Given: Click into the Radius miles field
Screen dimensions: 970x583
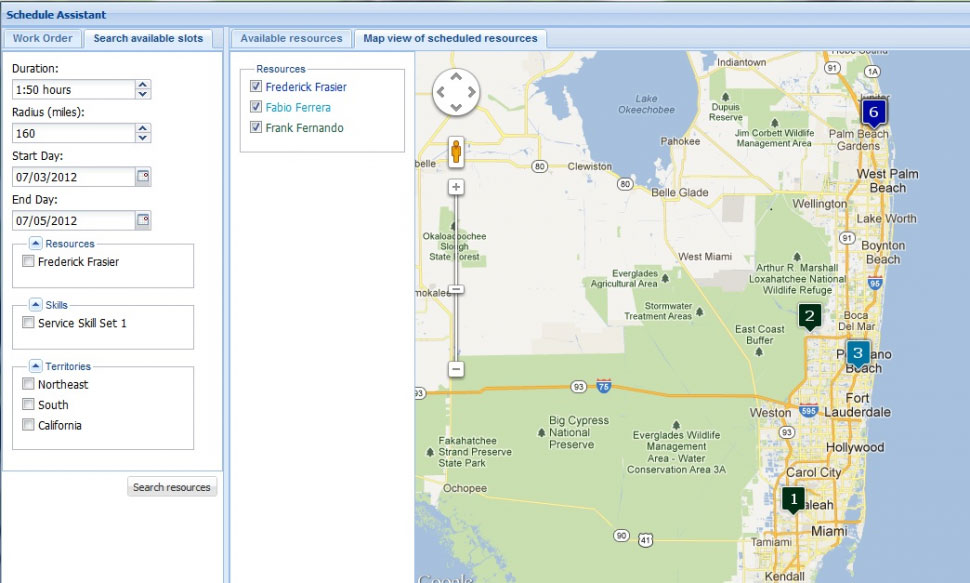Looking at the screenshot, I should pos(74,133).
